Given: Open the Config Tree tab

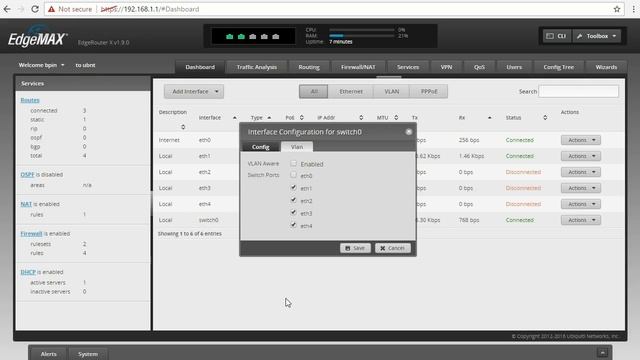Looking at the screenshot, I should pyautogui.click(x=558, y=67).
